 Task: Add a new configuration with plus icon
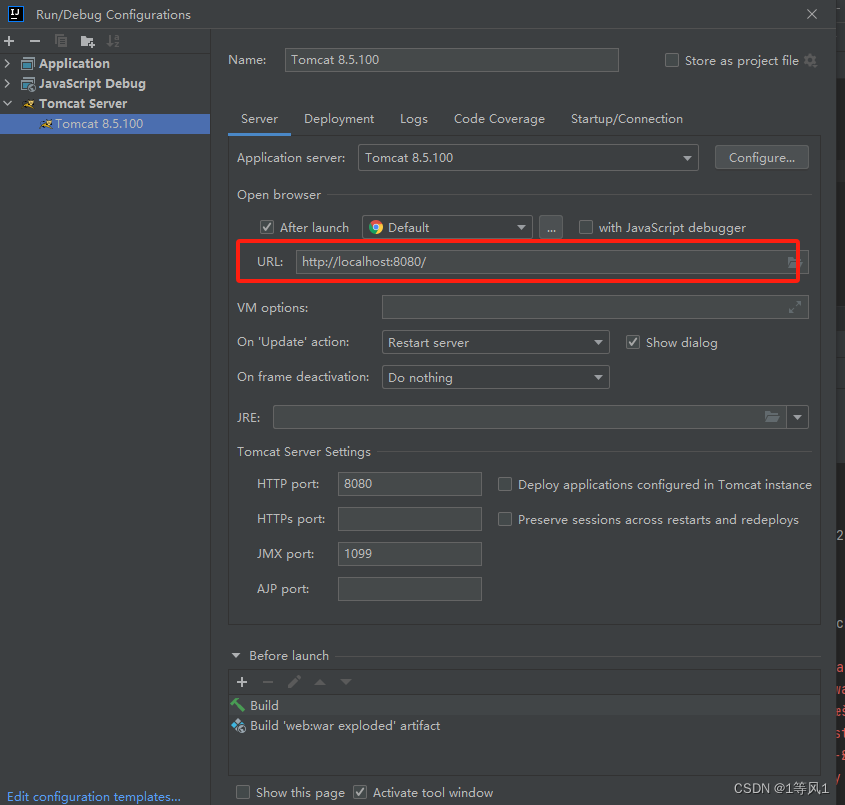[x=9, y=41]
